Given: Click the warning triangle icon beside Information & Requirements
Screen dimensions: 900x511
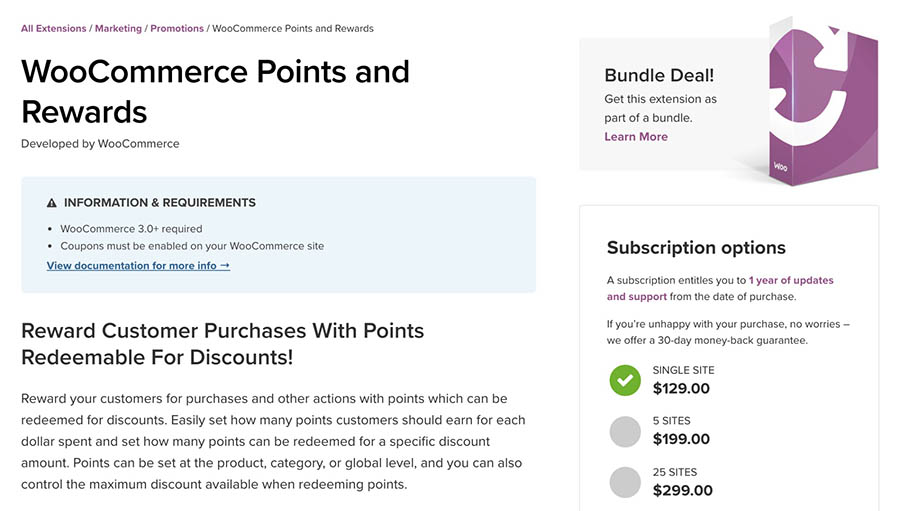Looking at the screenshot, I should coord(52,203).
